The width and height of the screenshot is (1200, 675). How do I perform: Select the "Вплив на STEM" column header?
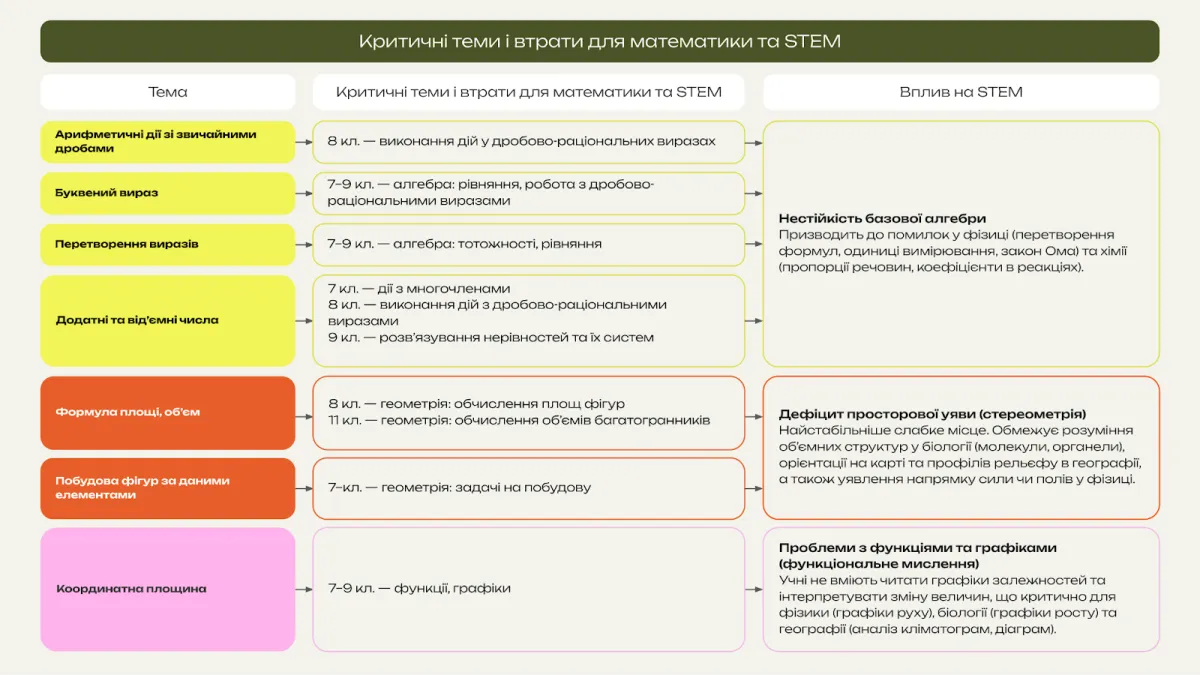click(960, 92)
